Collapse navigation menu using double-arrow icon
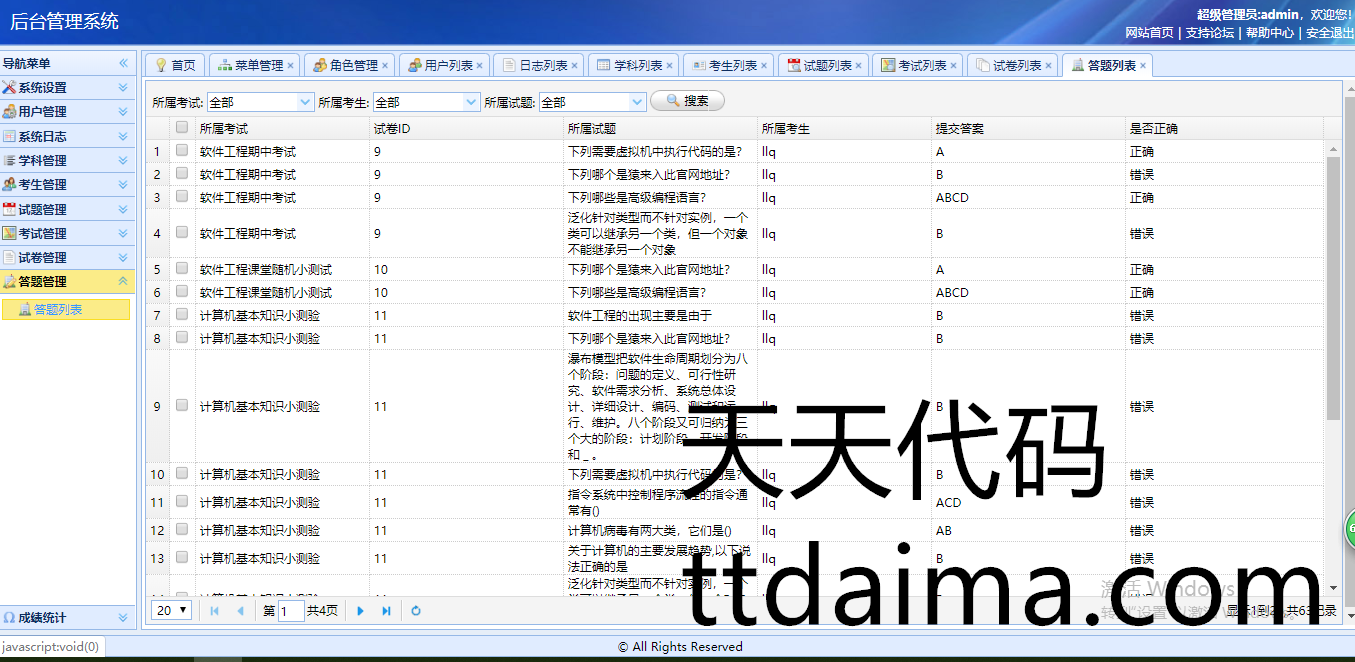 [x=124, y=63]
